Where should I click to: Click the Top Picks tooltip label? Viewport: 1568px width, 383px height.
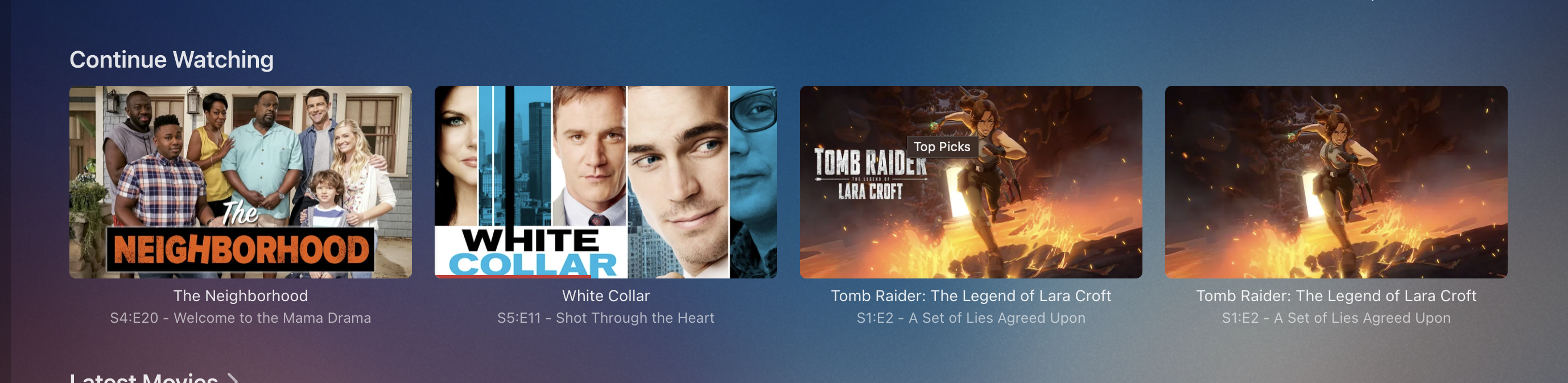[x=942, y=147]
